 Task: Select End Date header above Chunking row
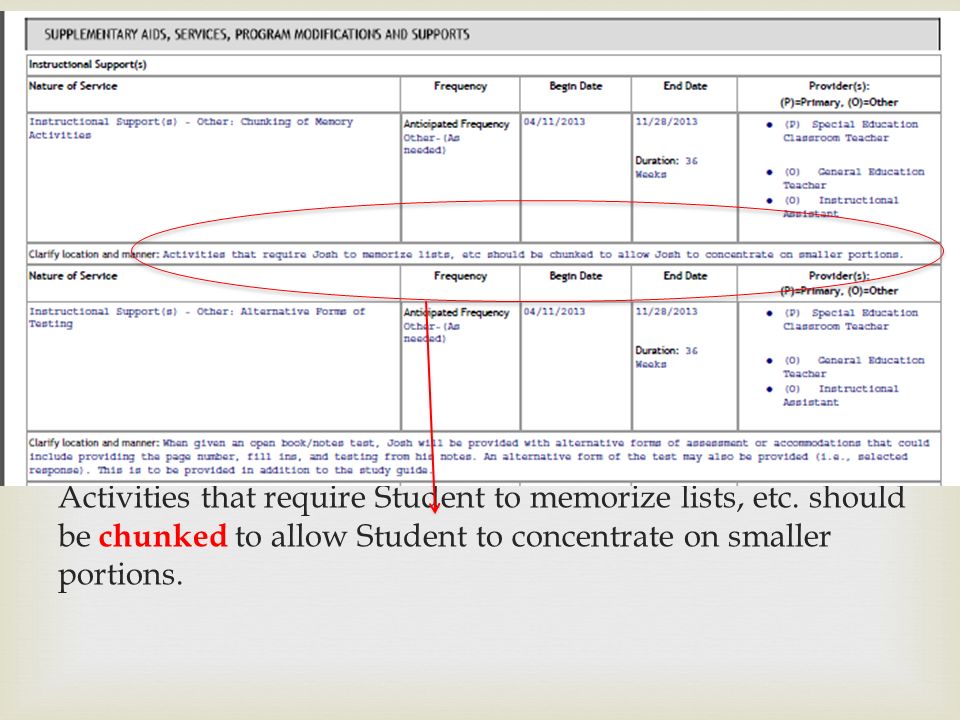(685, 86)
